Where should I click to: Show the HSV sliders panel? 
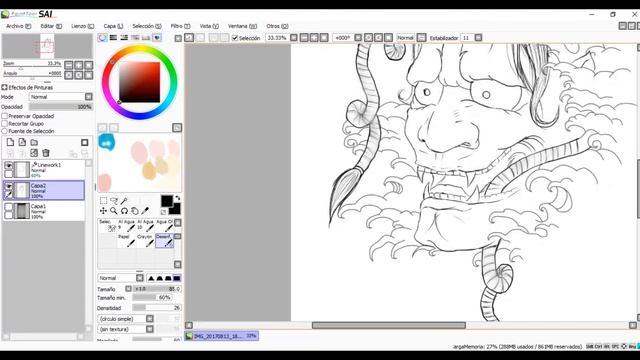tap(124, 38)
